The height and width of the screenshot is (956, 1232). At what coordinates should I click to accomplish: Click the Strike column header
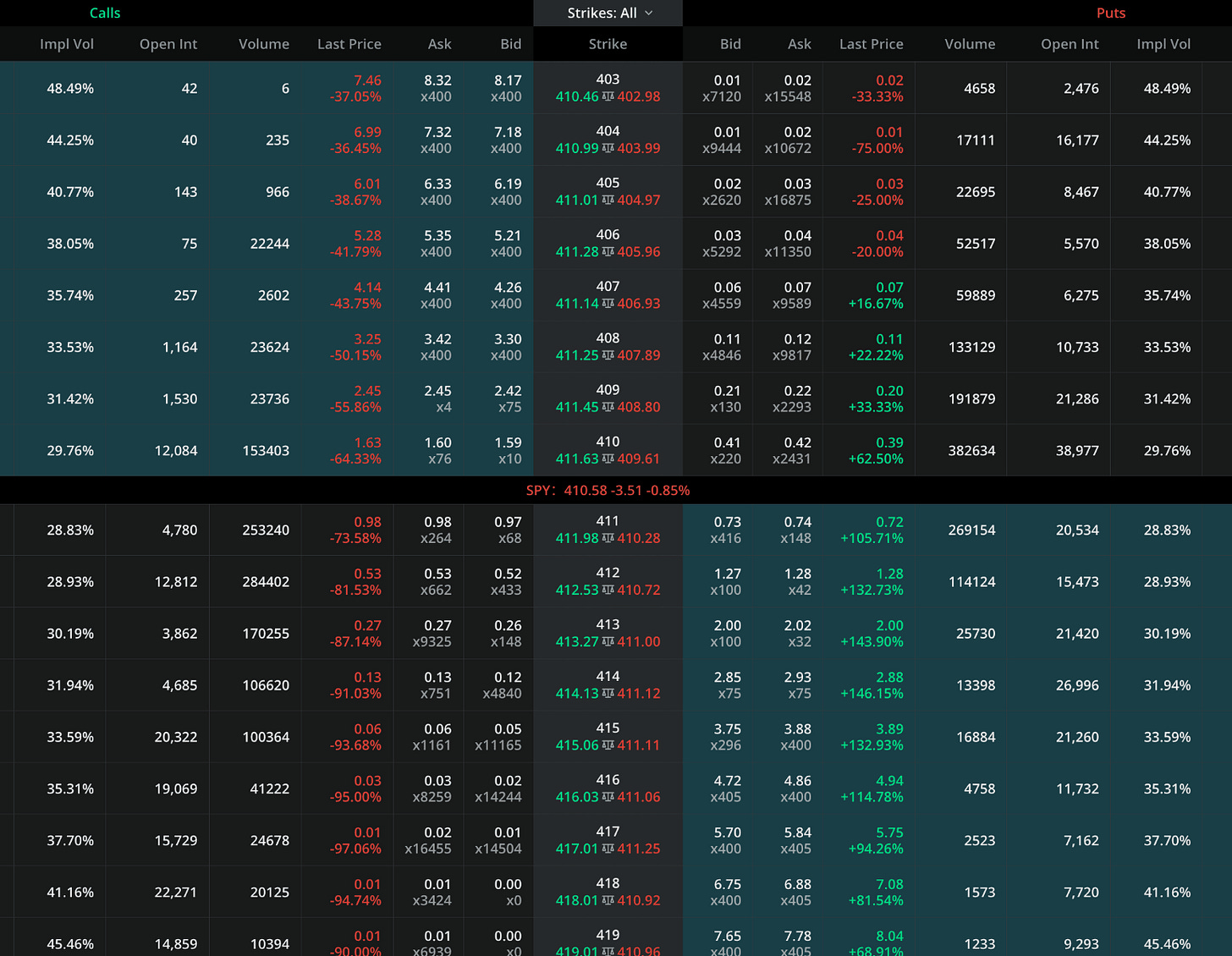[x=608, y=44]
